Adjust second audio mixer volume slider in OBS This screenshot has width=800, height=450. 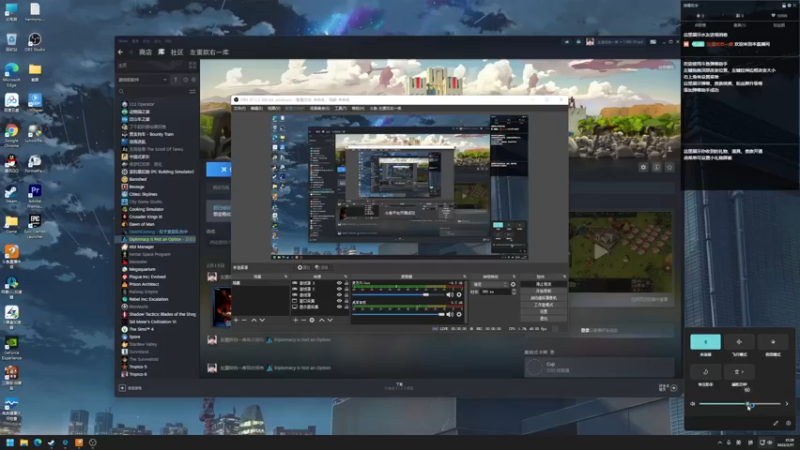pos(398,315)
